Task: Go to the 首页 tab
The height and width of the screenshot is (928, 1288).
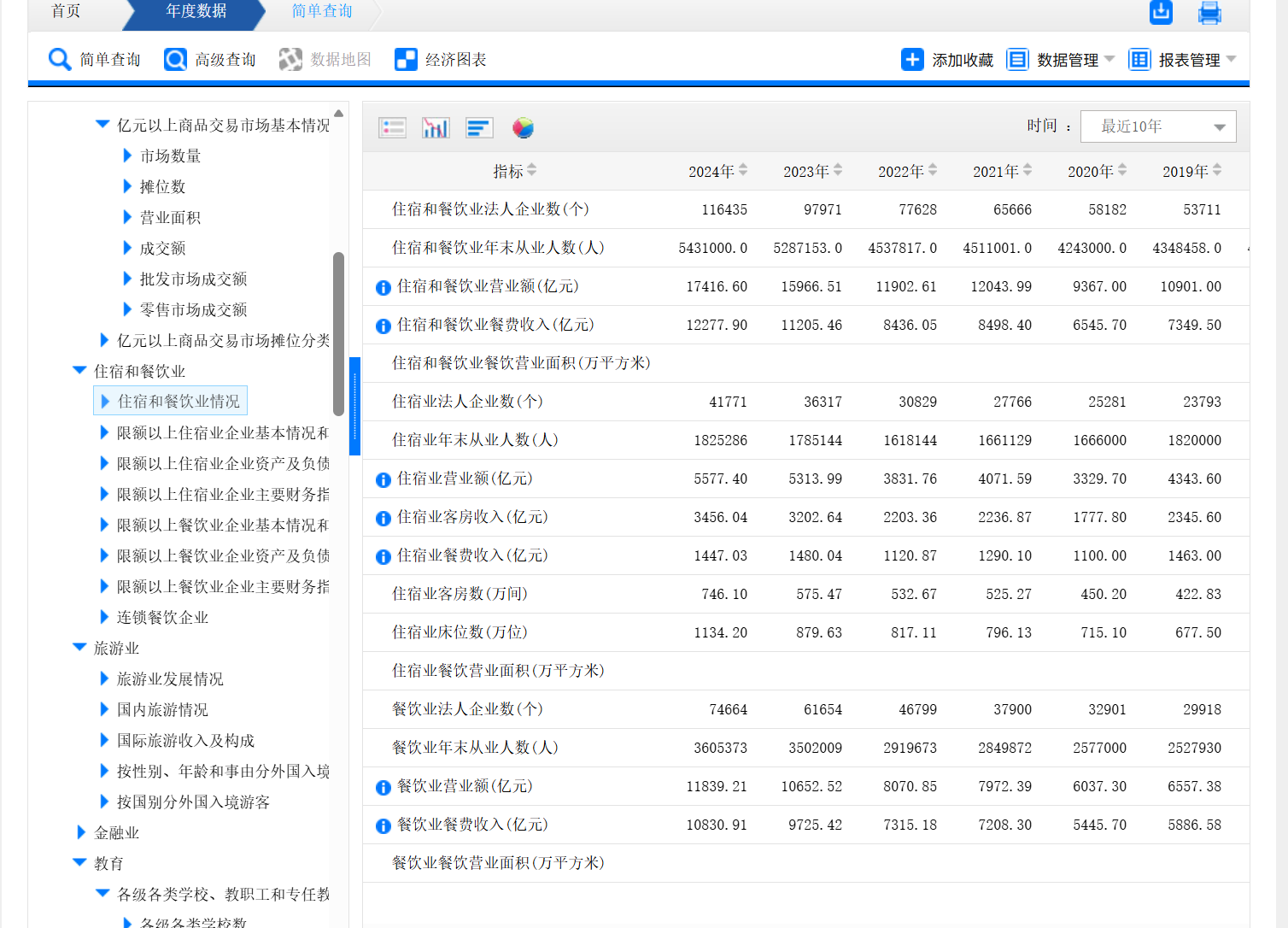Action: tap(66, 11)
